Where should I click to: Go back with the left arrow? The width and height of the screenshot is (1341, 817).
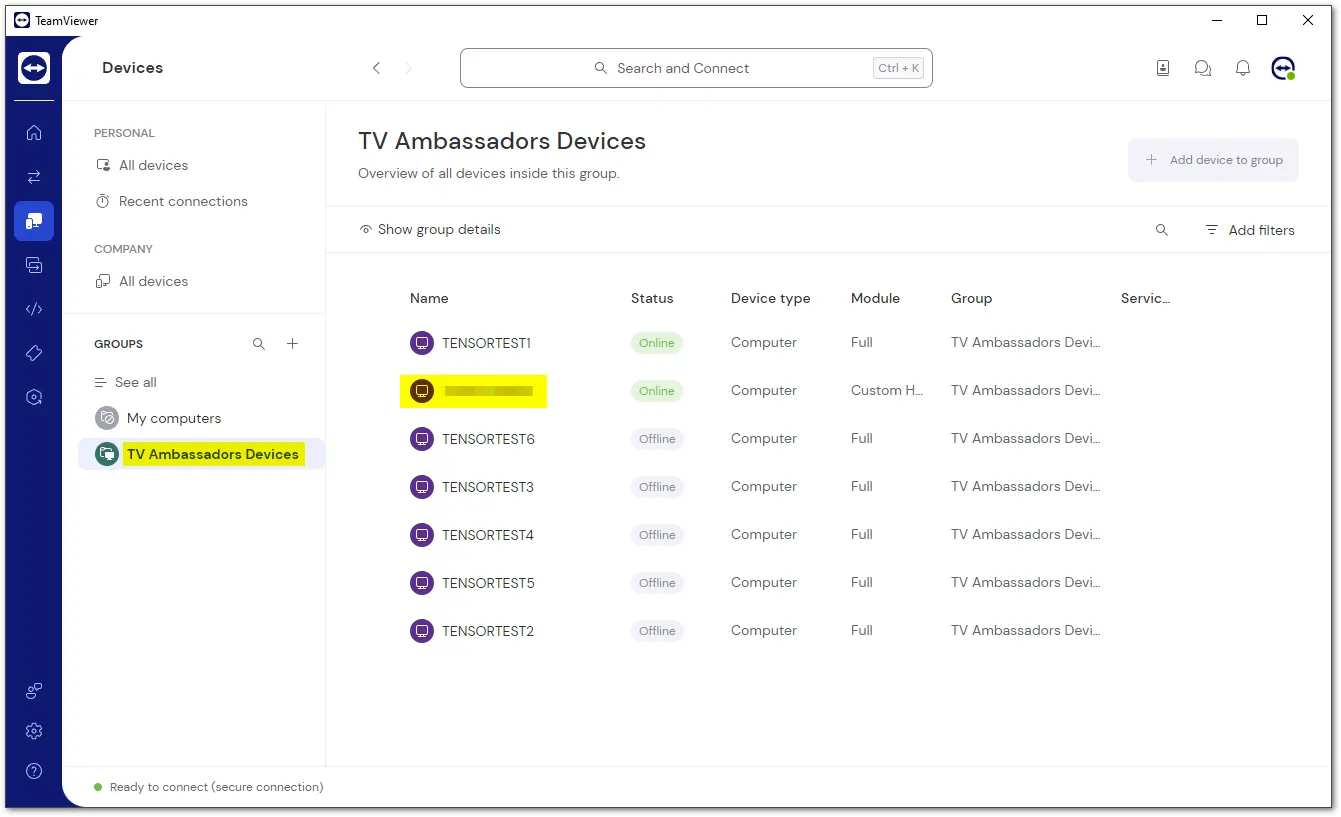click(x=376, y=68)
